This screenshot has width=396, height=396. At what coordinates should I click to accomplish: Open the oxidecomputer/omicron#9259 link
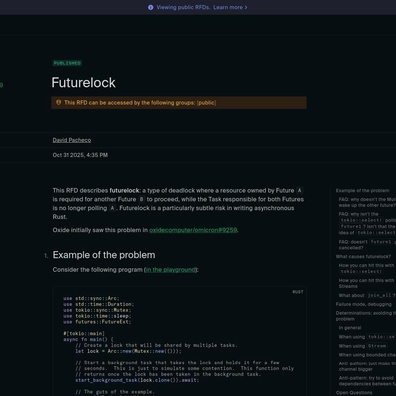pyautogui.click(x=193, y=230)
